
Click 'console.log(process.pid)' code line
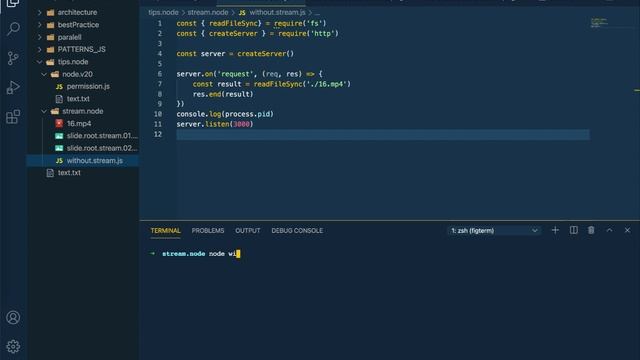(225, 114)
